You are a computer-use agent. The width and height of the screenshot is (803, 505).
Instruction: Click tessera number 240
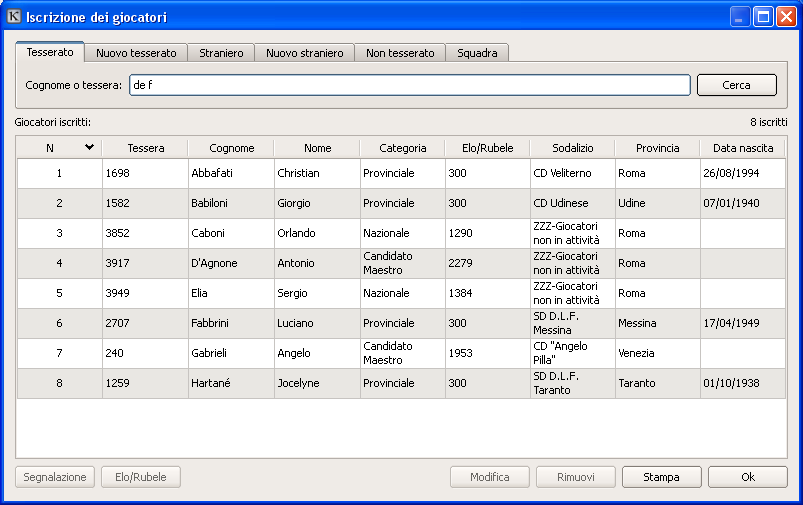click(115, 353)
